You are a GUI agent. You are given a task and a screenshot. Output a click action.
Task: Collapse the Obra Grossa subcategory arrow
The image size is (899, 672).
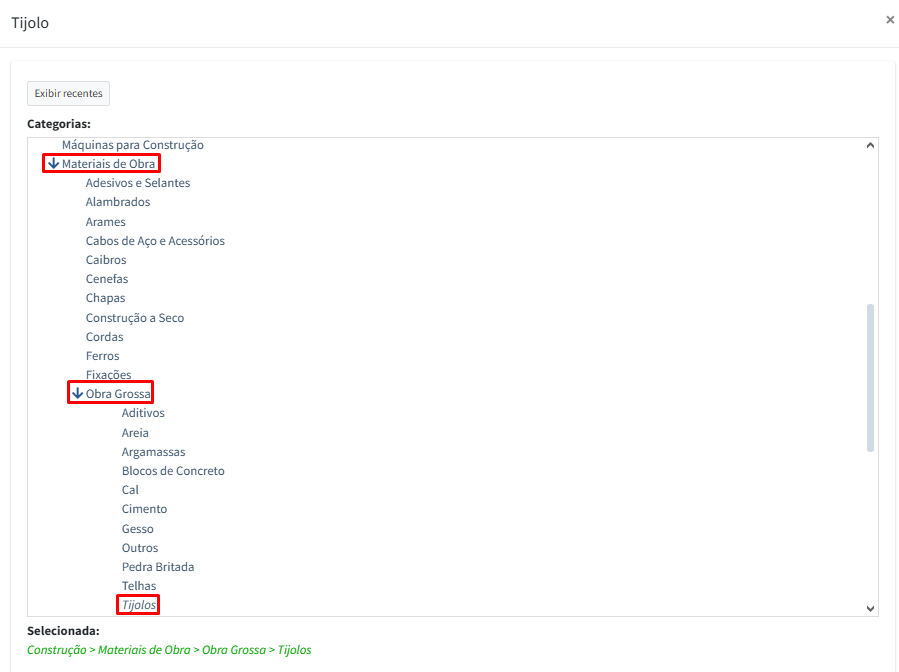point(78,394)
